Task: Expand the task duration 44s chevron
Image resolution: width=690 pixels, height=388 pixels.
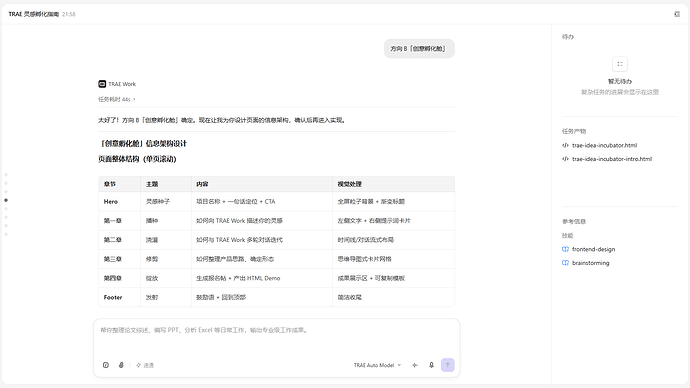Action: [x=134, y=99]
